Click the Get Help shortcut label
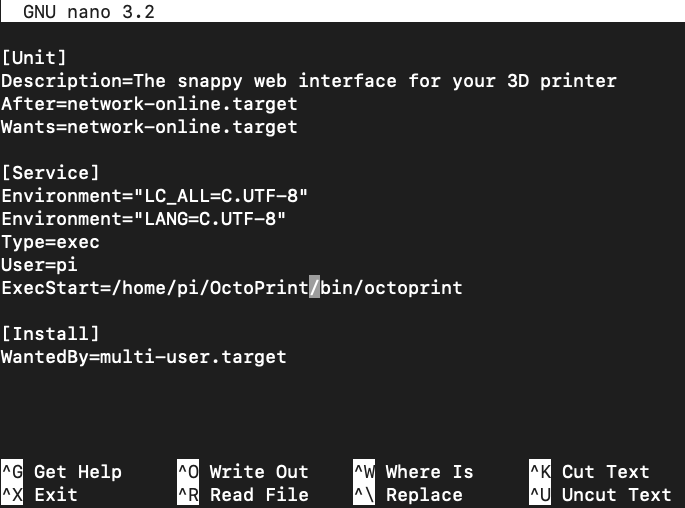The height and width of the screenshot is (508, 685). pos(77,472)
